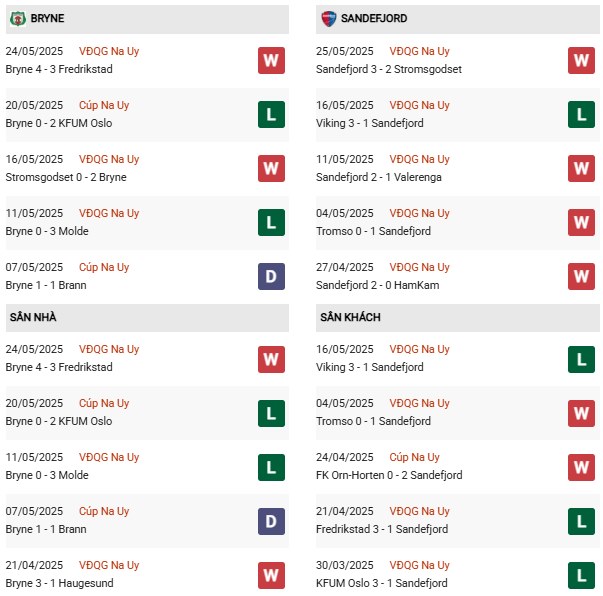Select L badge for Fredrikstad 3-1 Sandefjord
603x596 pixels.
pos(582,520)
